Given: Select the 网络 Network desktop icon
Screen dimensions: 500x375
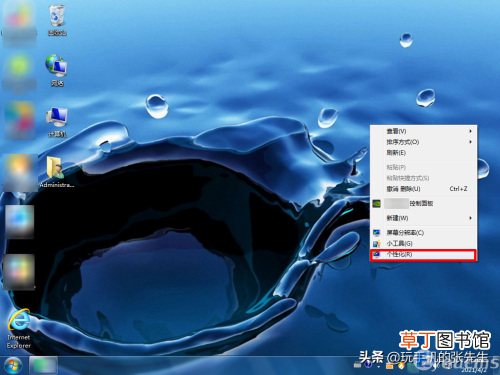Looking at the screenshot, I should [x=57, y=70].
